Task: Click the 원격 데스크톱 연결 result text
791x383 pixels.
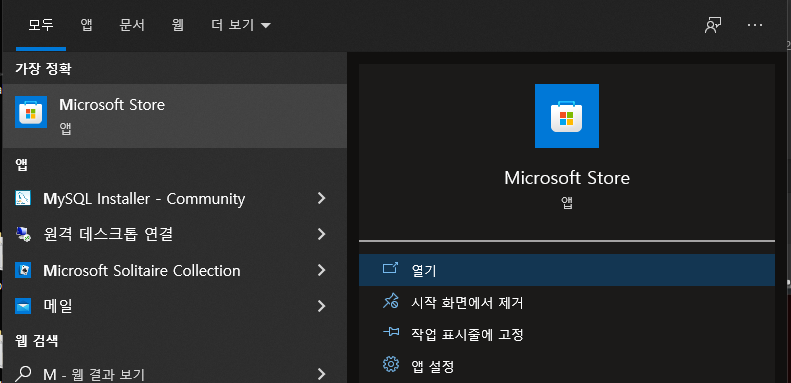Action: click(x=108, y=234)
